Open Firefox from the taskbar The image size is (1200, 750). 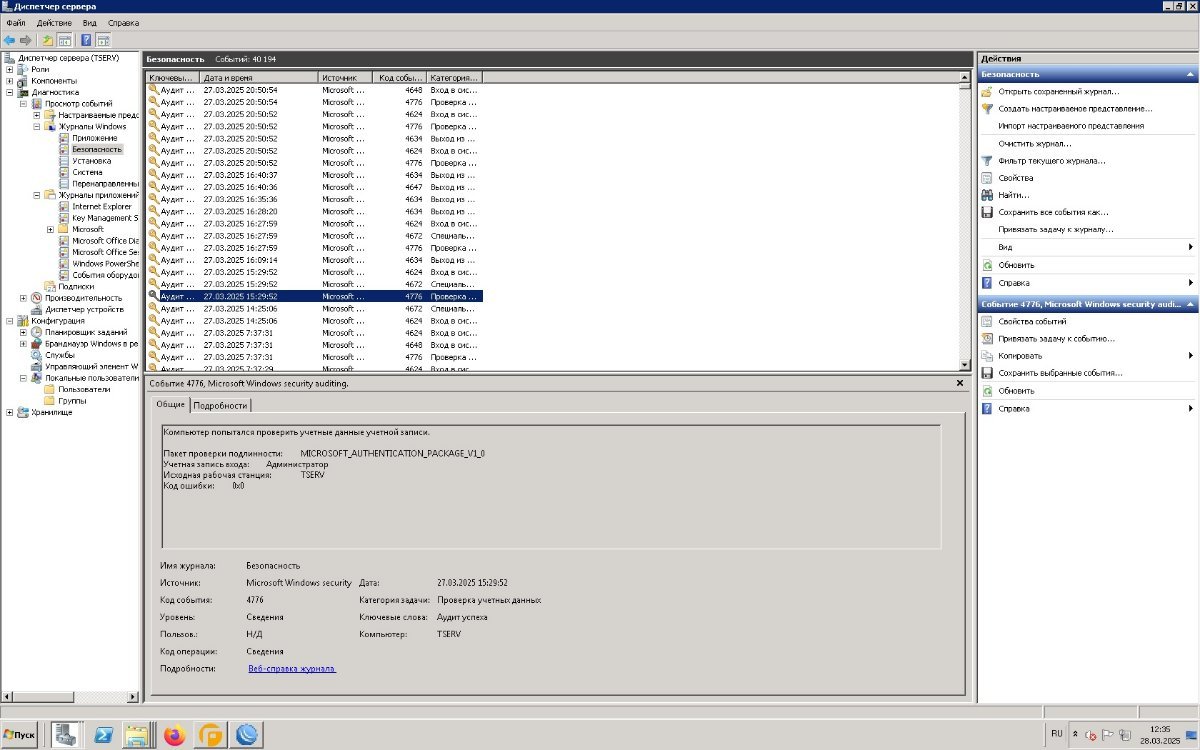(x=175, y=735)
